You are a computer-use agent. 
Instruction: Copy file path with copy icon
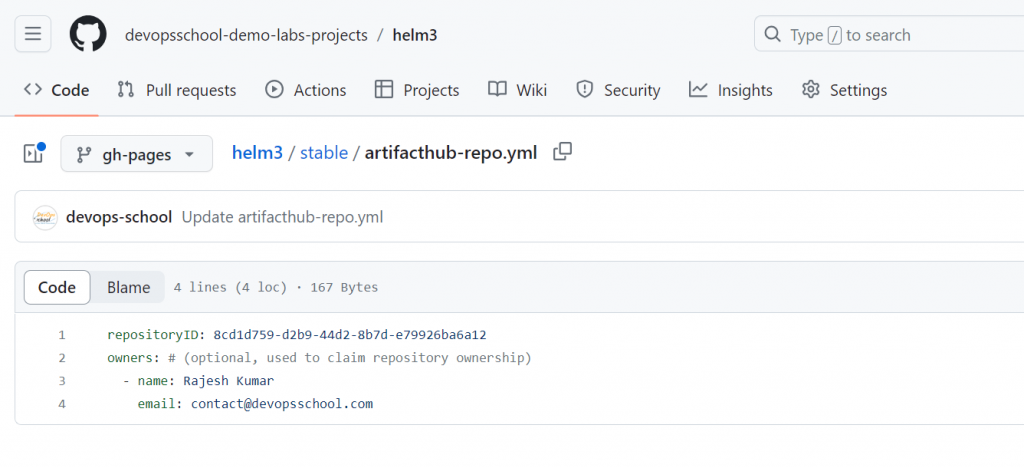563,152
